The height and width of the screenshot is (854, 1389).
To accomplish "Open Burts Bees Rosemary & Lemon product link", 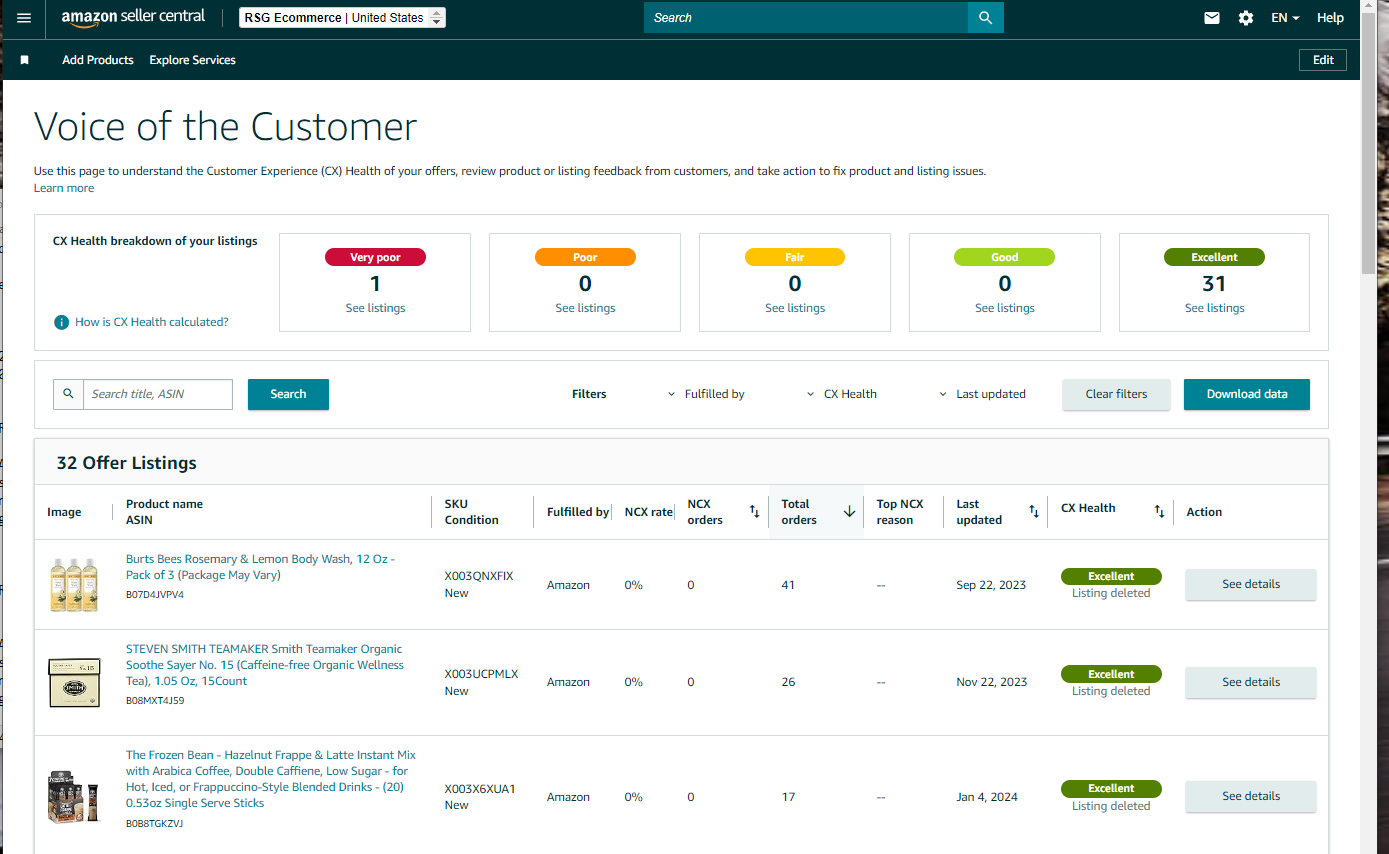I will tap(260, 567).
